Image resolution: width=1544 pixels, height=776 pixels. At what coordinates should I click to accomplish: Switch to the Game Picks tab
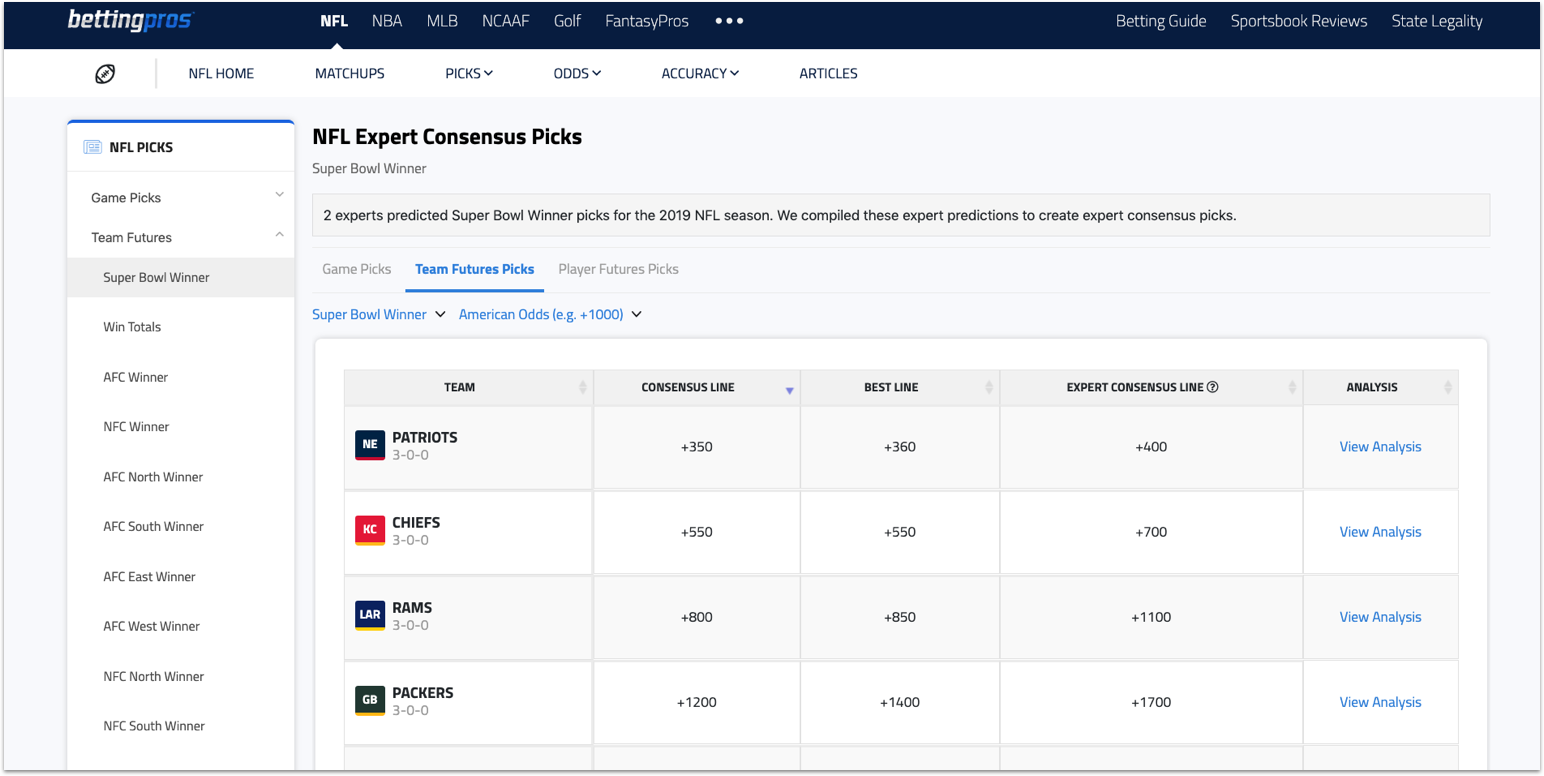pos(357,269)
